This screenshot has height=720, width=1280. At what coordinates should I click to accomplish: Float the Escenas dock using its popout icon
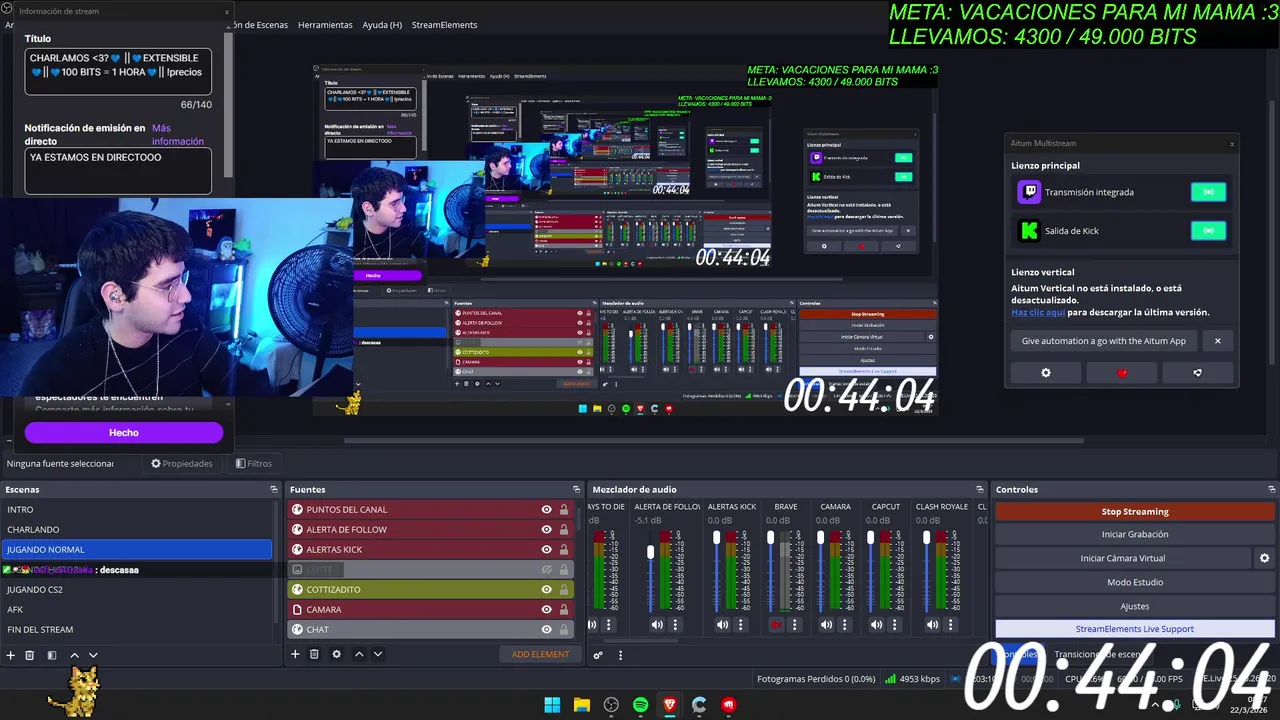pos(274,489)
